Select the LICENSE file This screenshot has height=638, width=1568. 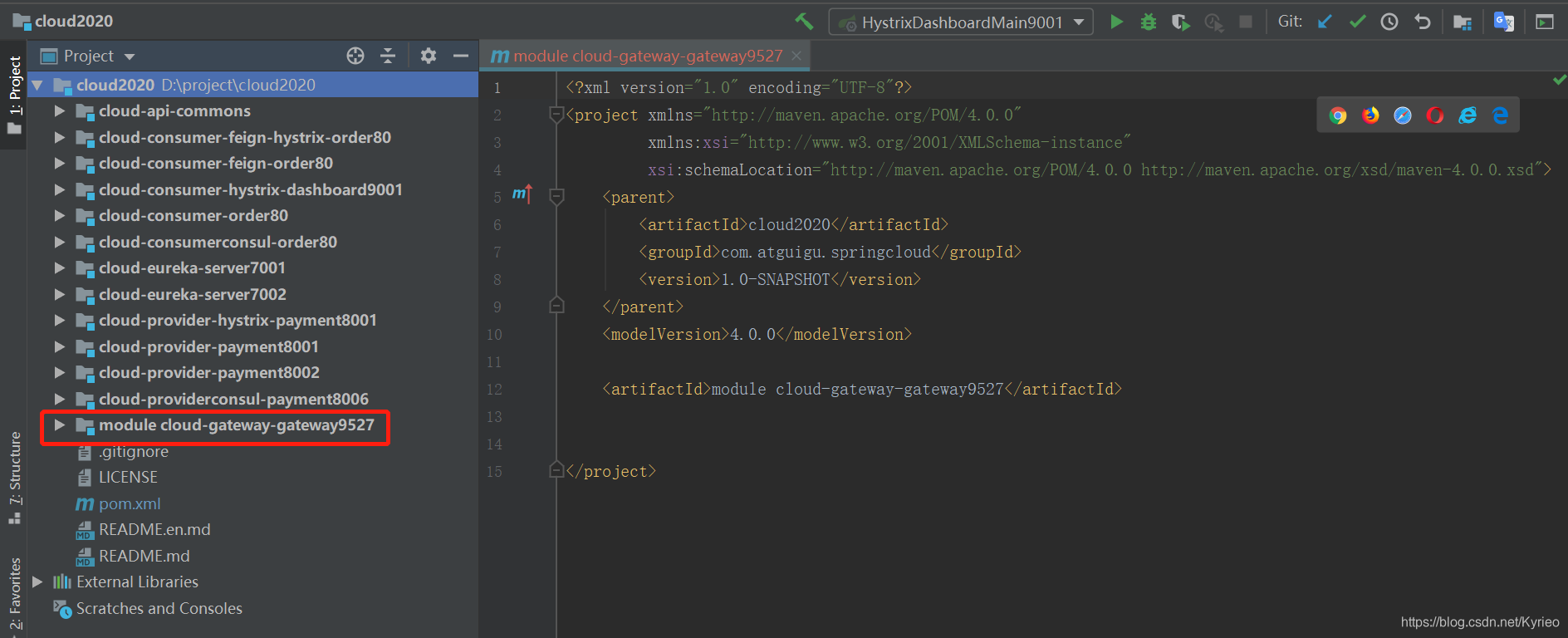pos(128,478)
